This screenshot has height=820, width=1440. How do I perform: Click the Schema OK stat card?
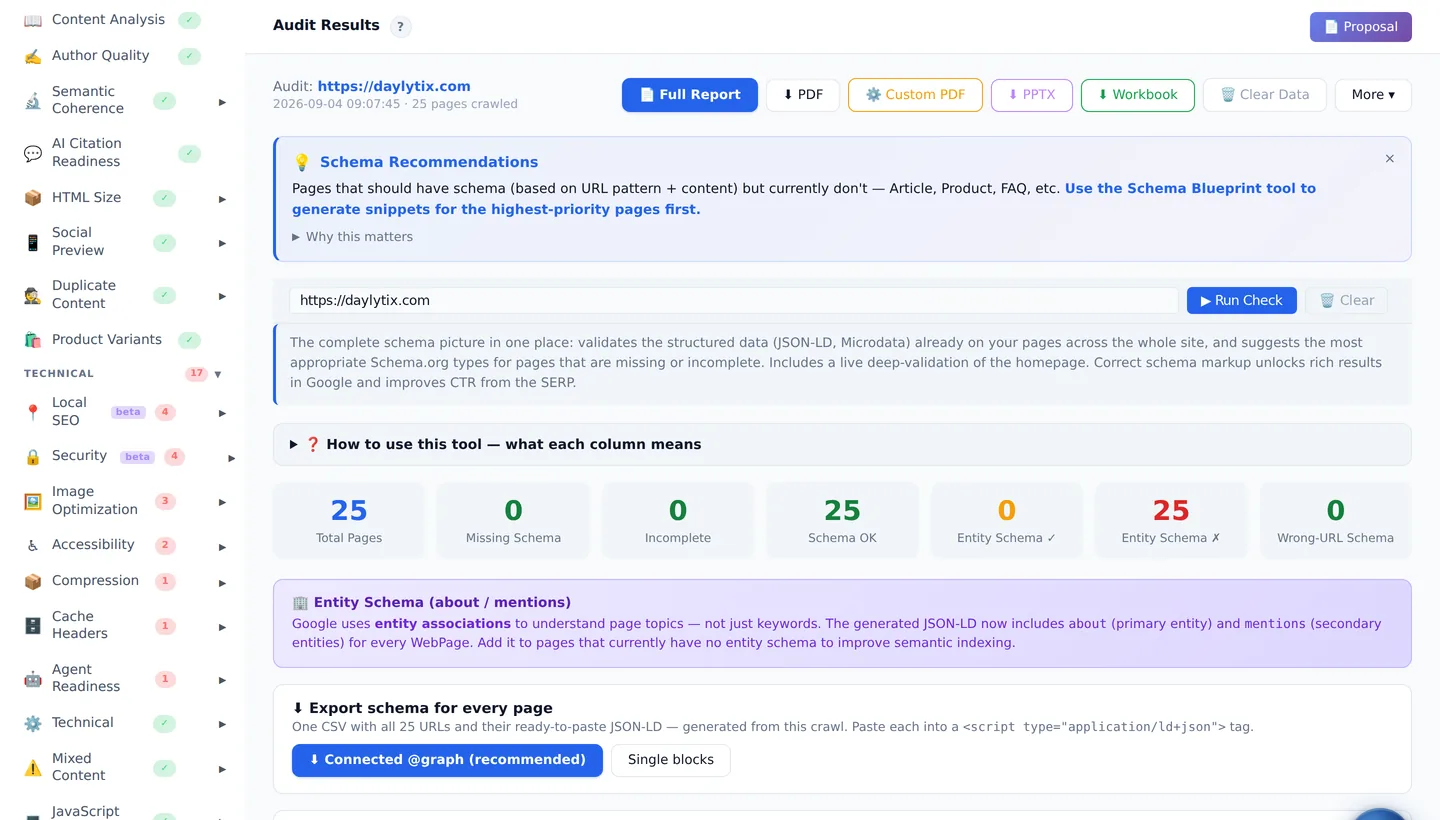(842, 520)
